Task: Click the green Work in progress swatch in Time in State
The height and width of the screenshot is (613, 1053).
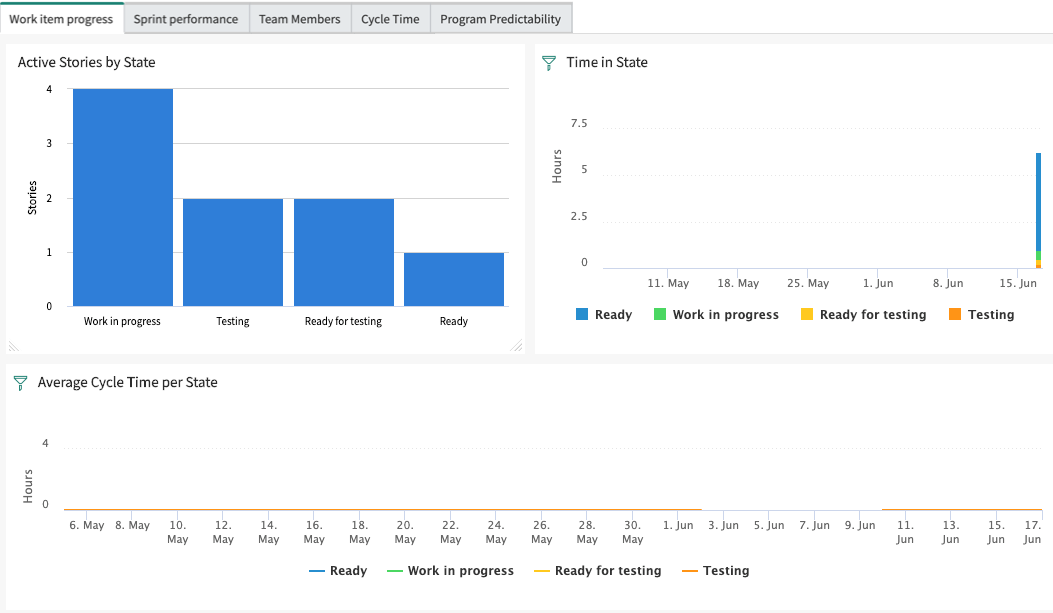Action: coord(660,314)
